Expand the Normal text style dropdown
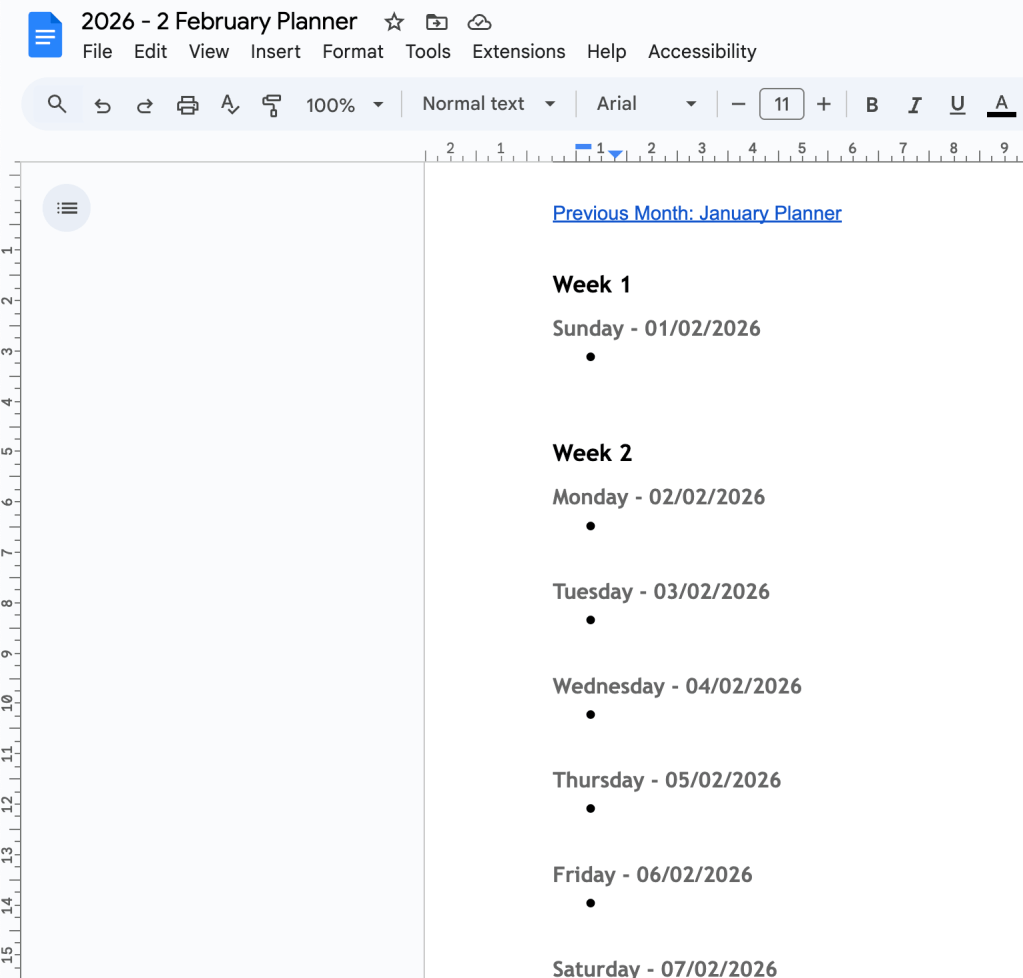This screenshot has width=1023, height=978. (488, 104)
